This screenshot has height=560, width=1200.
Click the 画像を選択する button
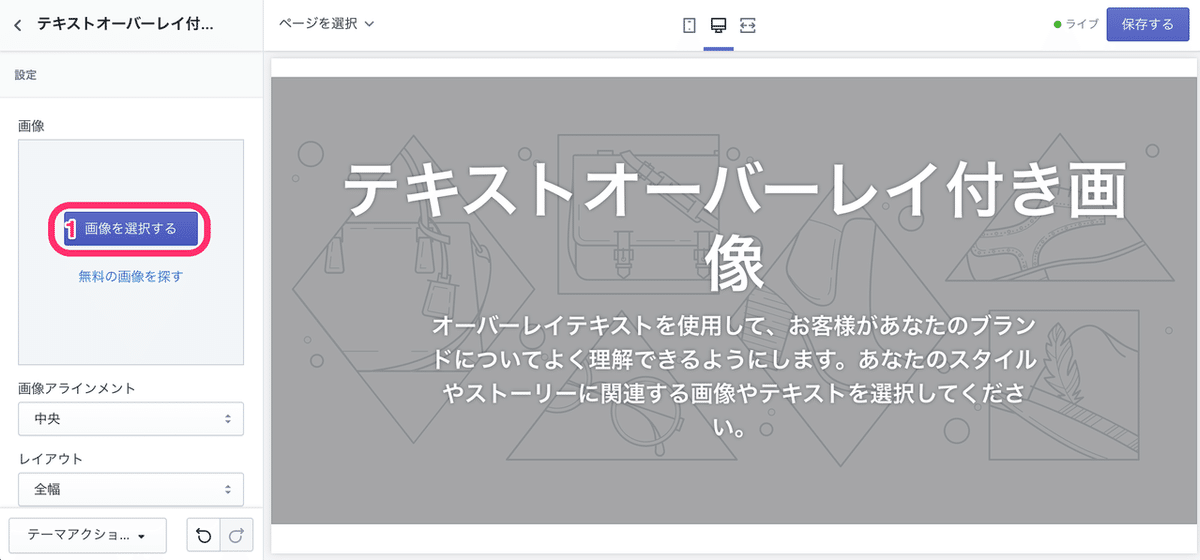[130, 229]
